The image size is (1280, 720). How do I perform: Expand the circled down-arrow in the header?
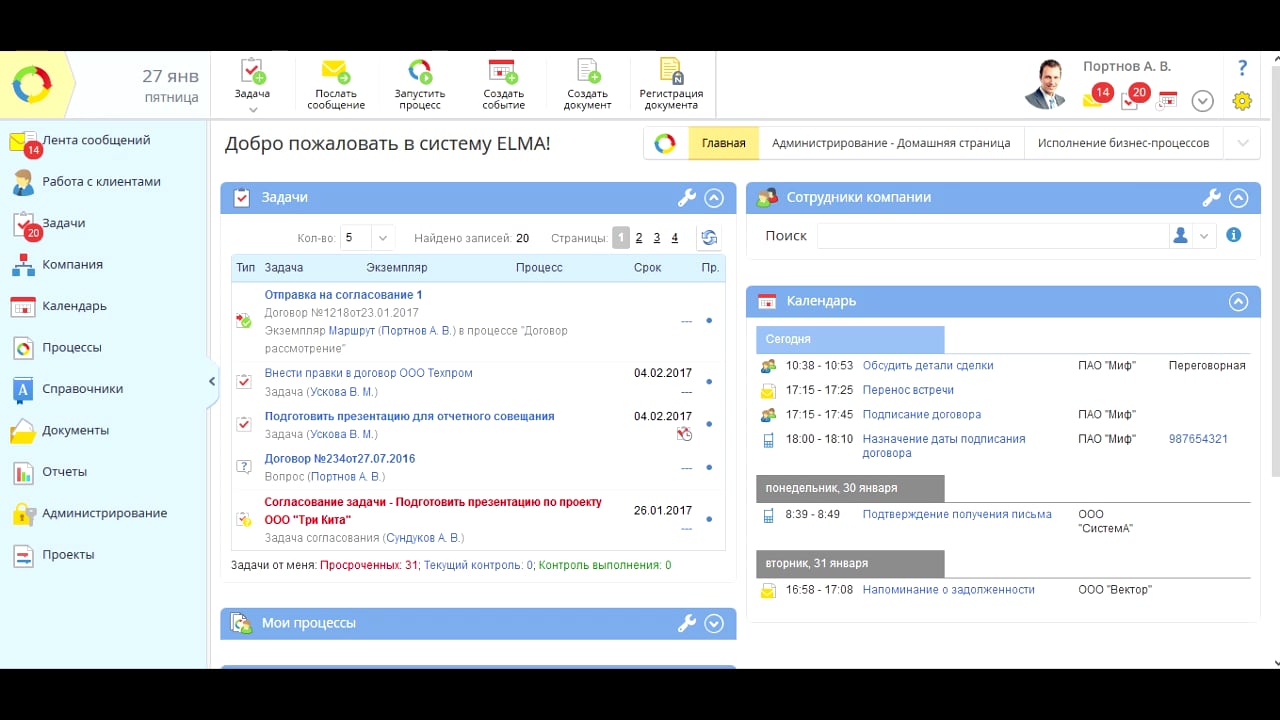1203,101
